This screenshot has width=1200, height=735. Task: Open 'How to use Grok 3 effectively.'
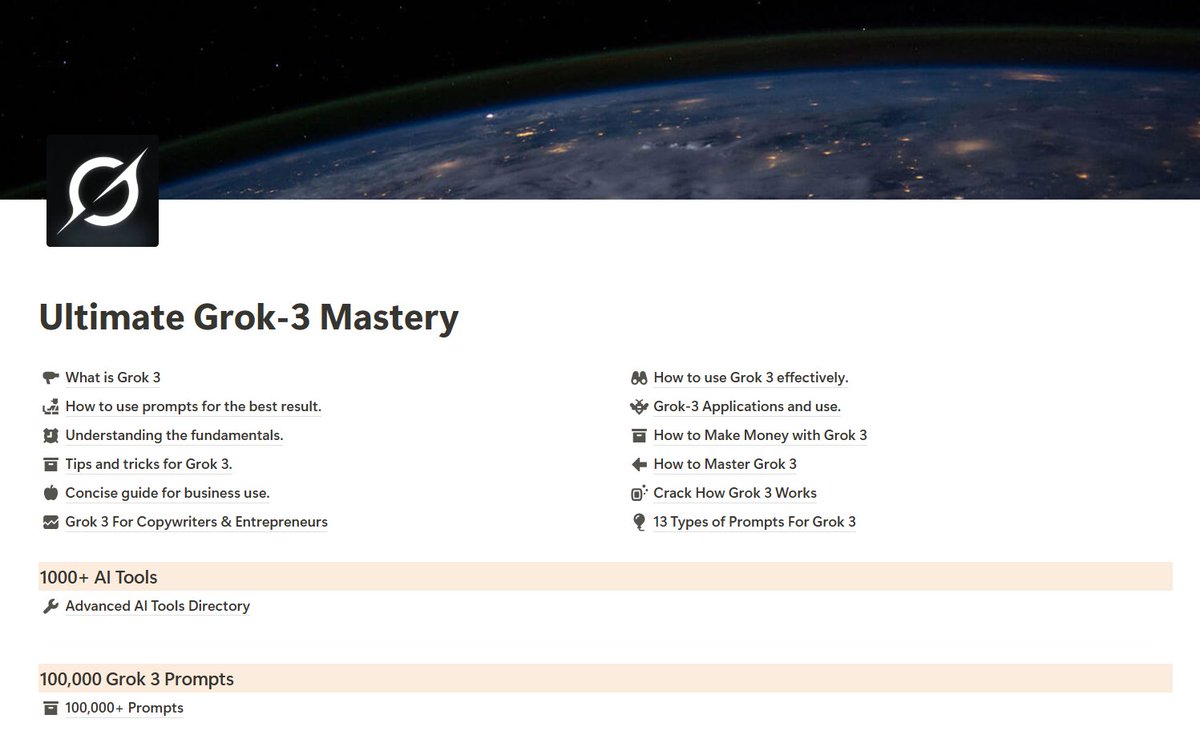[751, 378]
